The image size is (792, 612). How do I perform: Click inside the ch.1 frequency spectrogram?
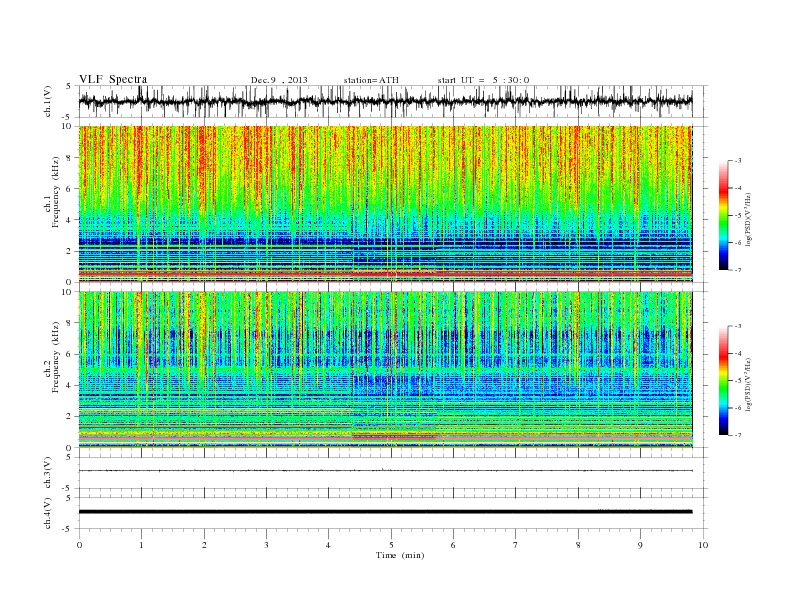[385, 204]
